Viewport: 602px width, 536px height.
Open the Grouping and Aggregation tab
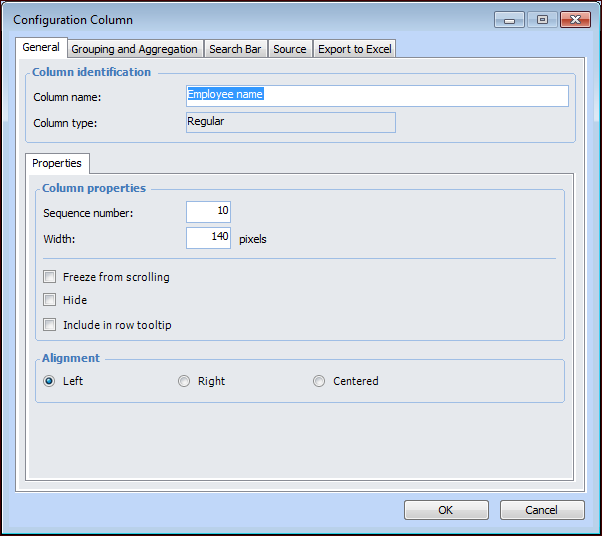(134, 49)
